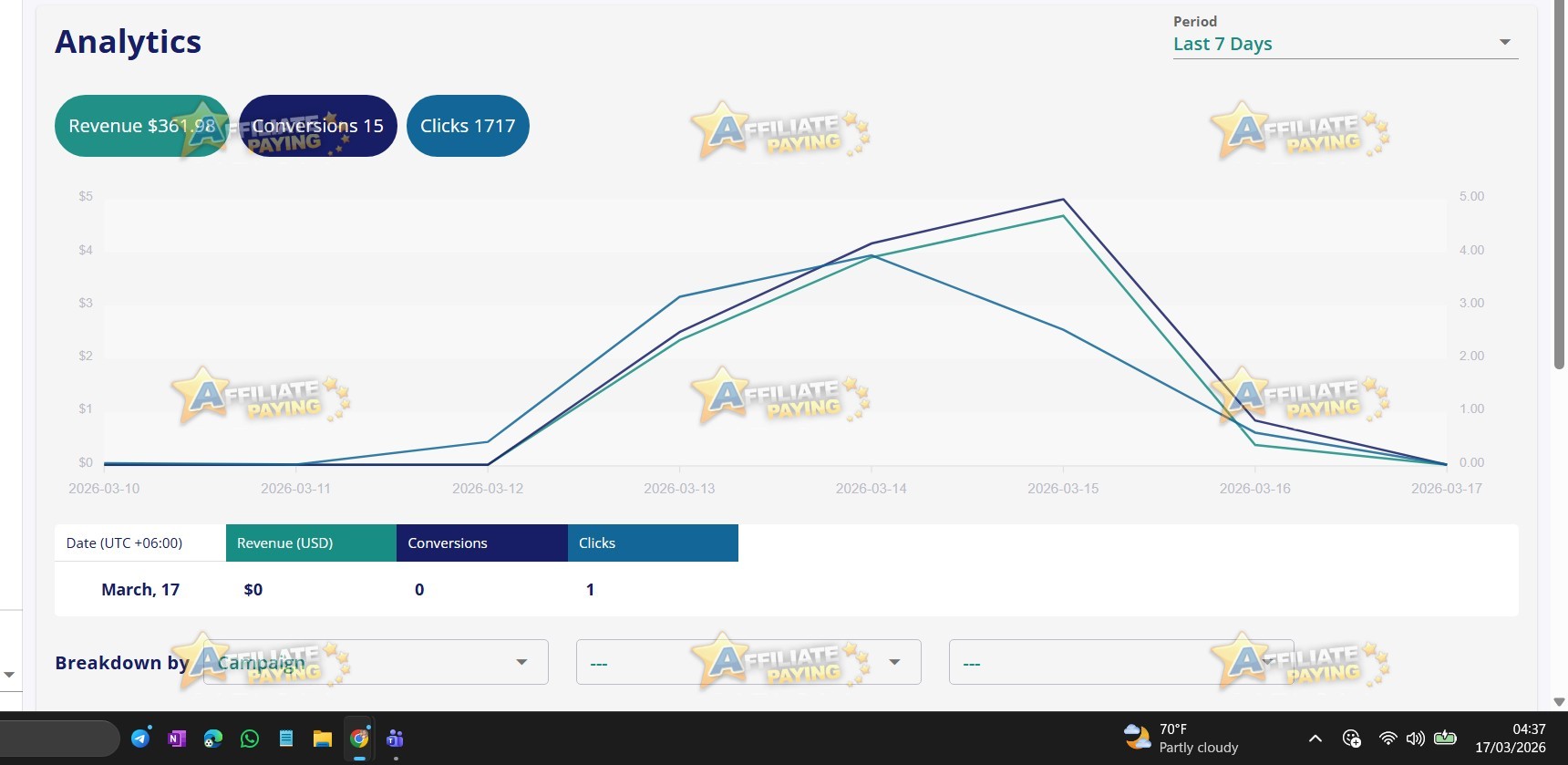Click the Conversions table header
Viewport: 1568px width, 765px height.
pyautogui.click(x=482, y=543)
